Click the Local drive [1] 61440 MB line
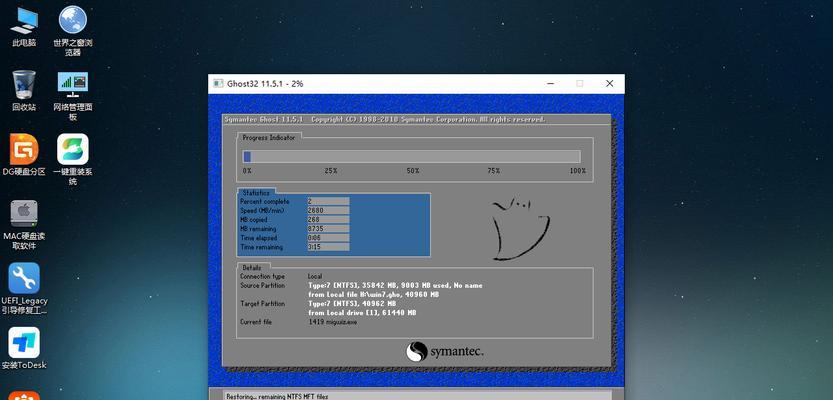The image size is (833, 400). pos(362,313)
